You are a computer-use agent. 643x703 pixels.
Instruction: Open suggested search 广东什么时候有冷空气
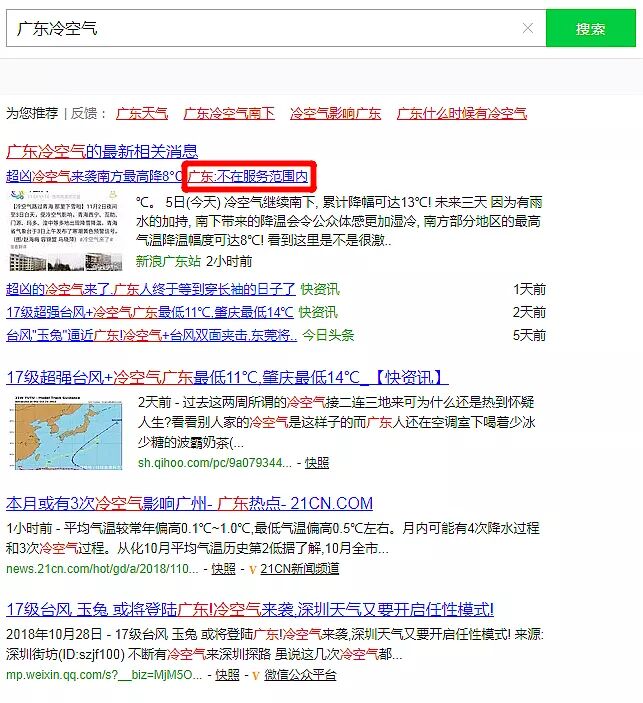(461, 113)
